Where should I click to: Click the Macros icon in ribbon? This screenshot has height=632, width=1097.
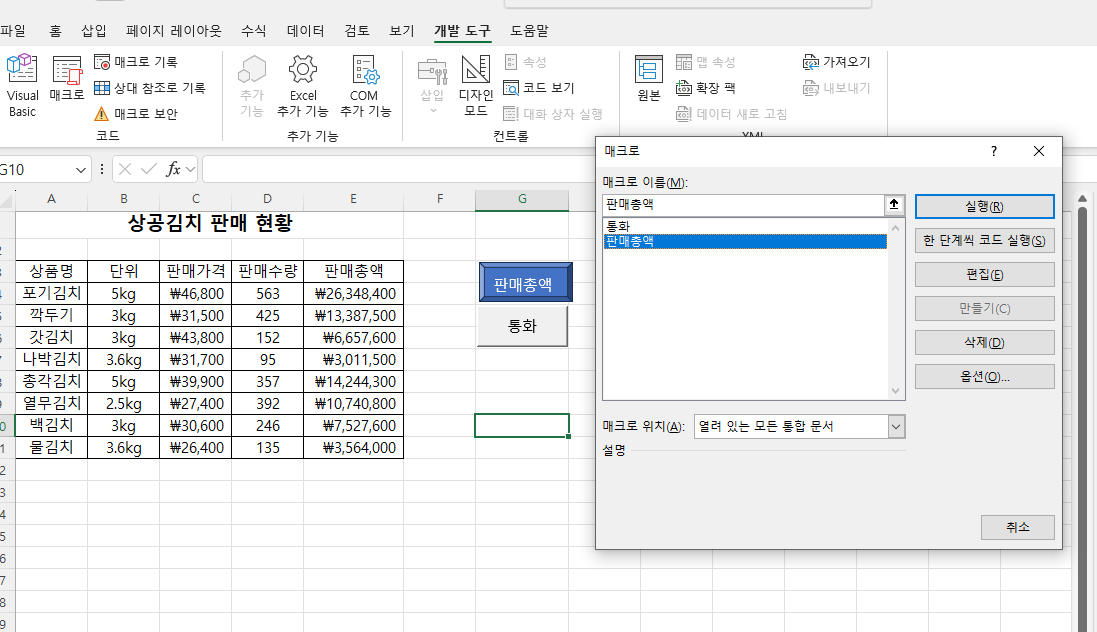coord(67,80)
